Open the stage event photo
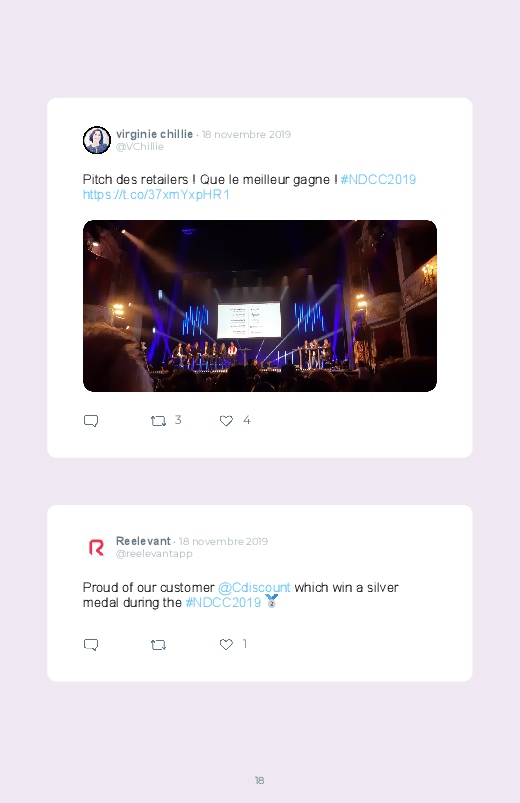The image size is (520, 803). coord(260,306)
